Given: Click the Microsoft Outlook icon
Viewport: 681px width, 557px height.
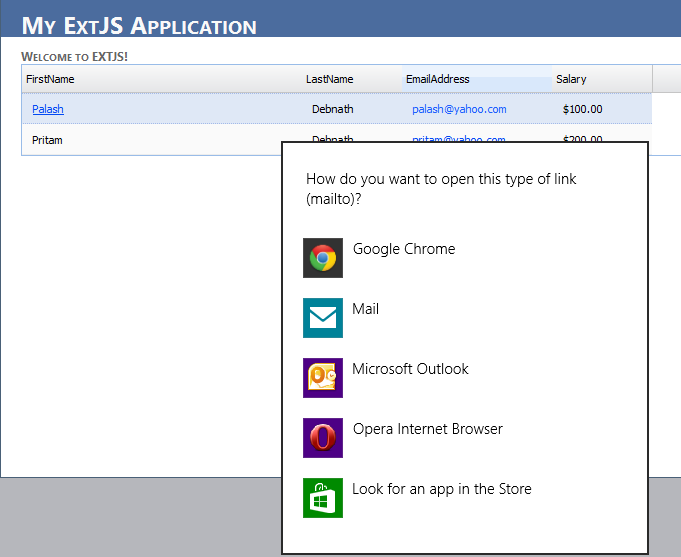Looking at the screenshot, I should point(323,378).
